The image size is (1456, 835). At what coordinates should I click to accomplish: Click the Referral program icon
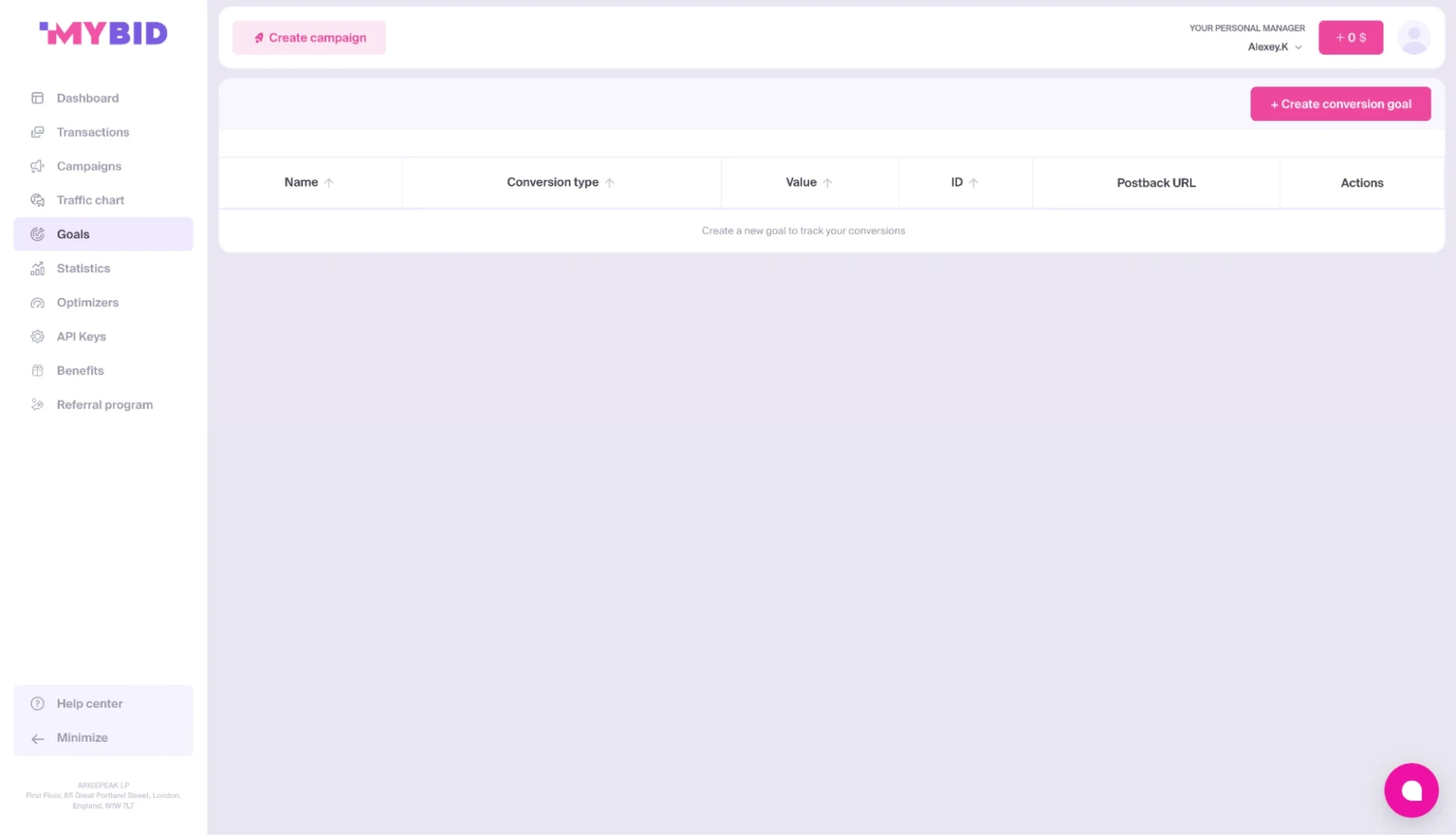tap(37, 405)
